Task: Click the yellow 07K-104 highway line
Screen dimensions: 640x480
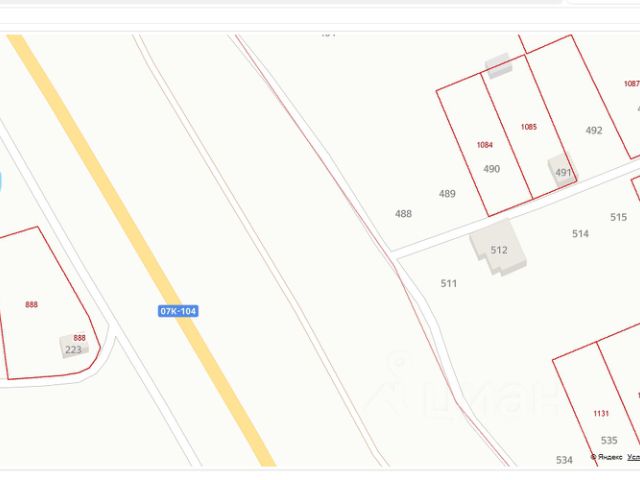Action: 141,250
